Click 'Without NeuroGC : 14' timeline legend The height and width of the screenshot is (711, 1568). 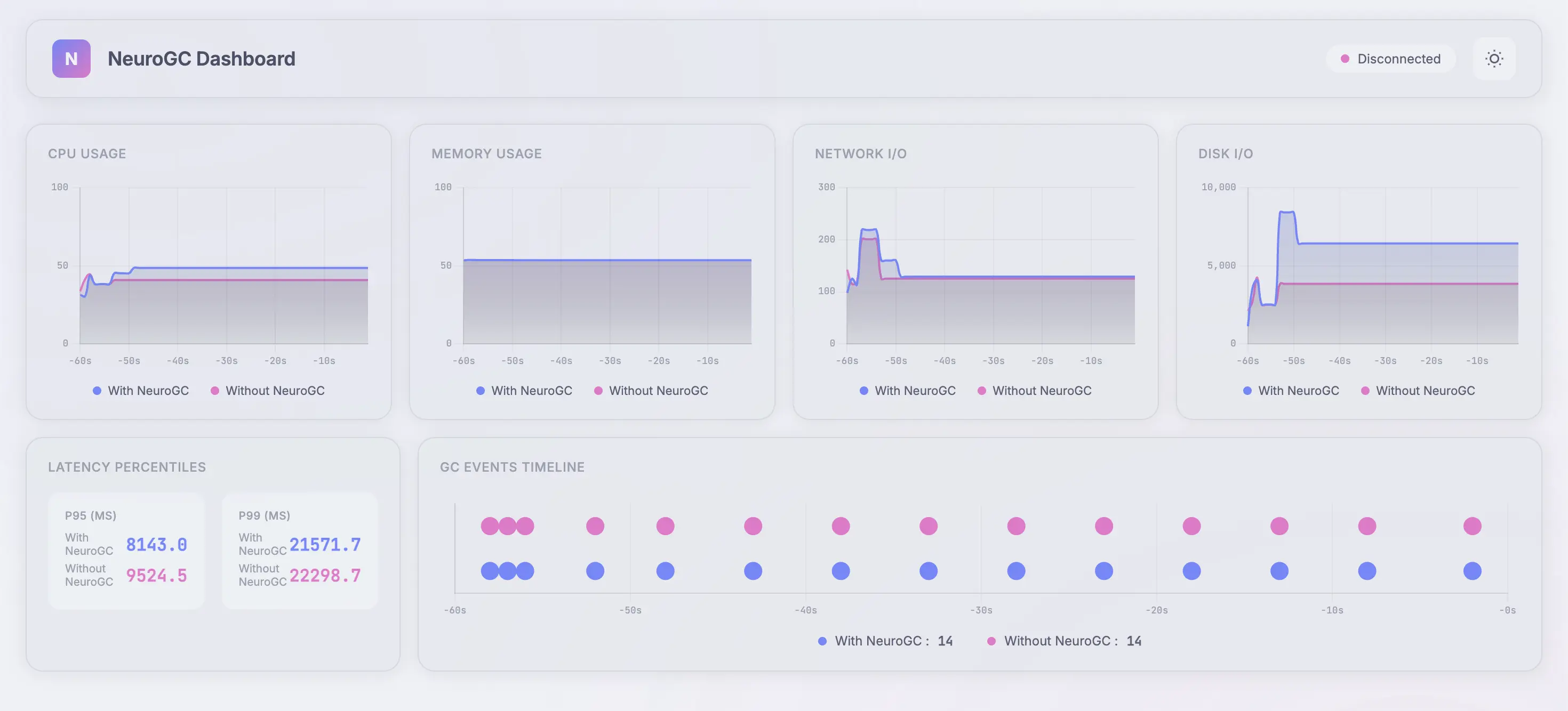(1063, 641)
